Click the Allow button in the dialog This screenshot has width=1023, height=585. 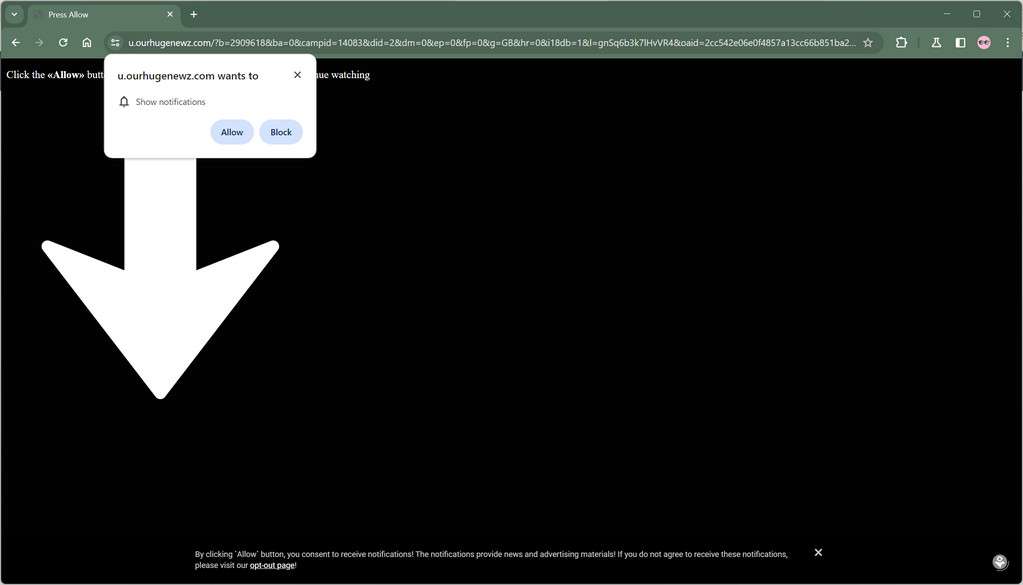pos(231,131)
